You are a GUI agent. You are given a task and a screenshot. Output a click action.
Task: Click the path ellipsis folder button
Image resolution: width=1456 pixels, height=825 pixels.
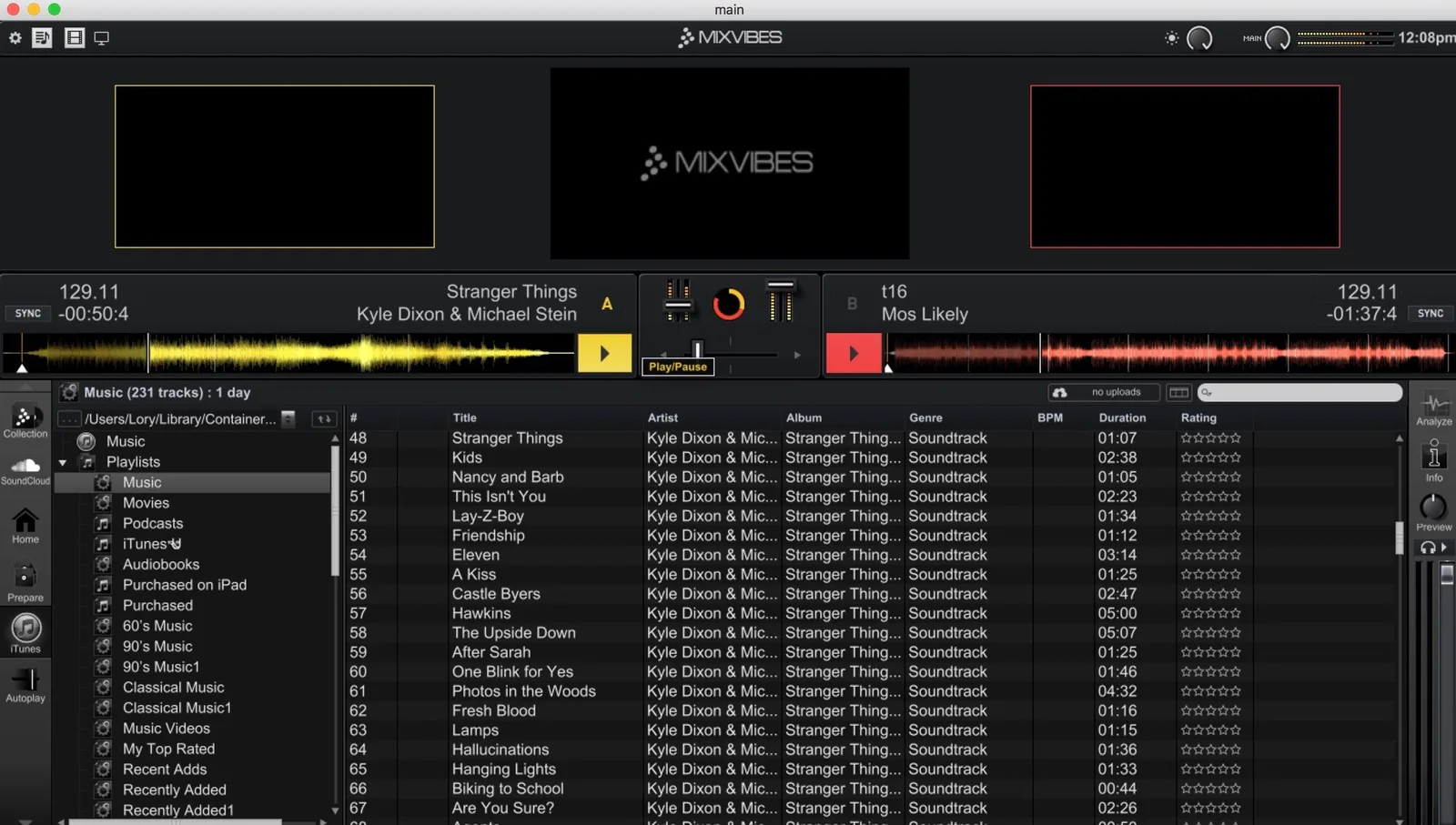pyautogui.click(x=69, y=418)
